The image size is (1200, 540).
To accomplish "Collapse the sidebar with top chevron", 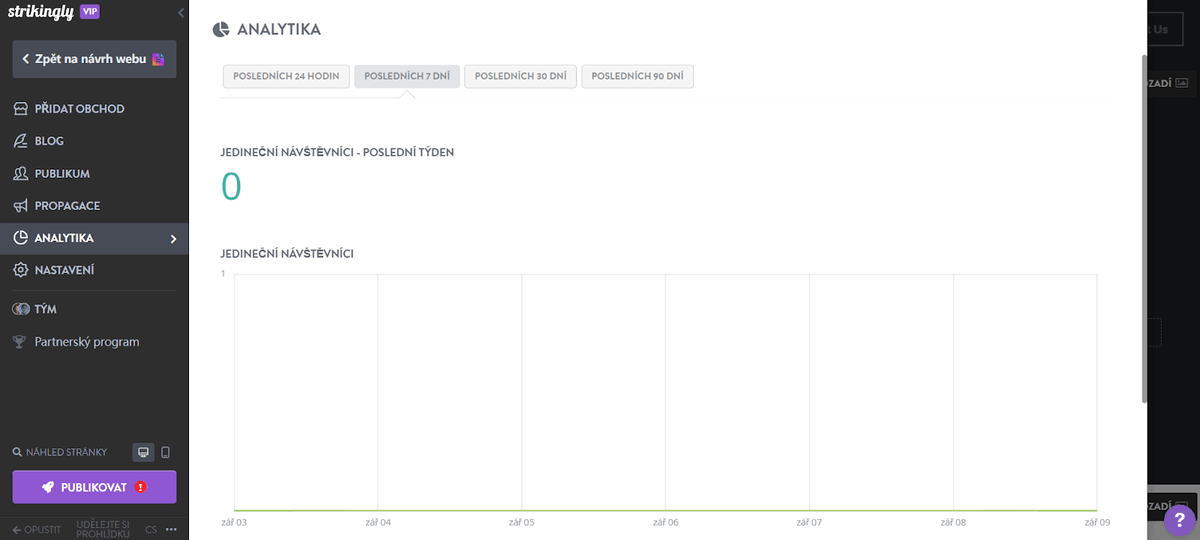I will click(x=181, y=13).
